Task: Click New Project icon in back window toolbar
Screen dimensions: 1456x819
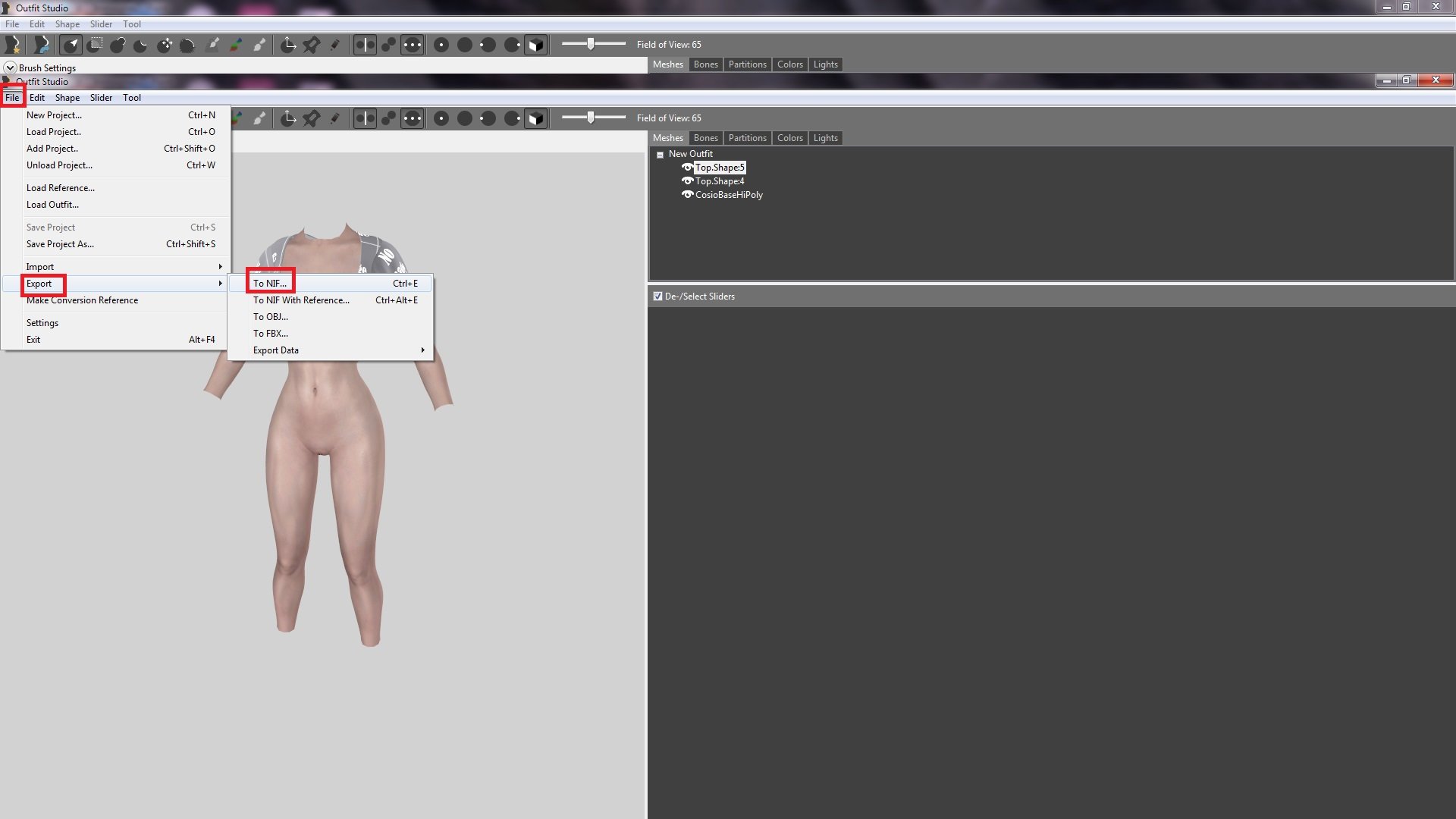Action: pyautogui.click(x=12, y=45)
